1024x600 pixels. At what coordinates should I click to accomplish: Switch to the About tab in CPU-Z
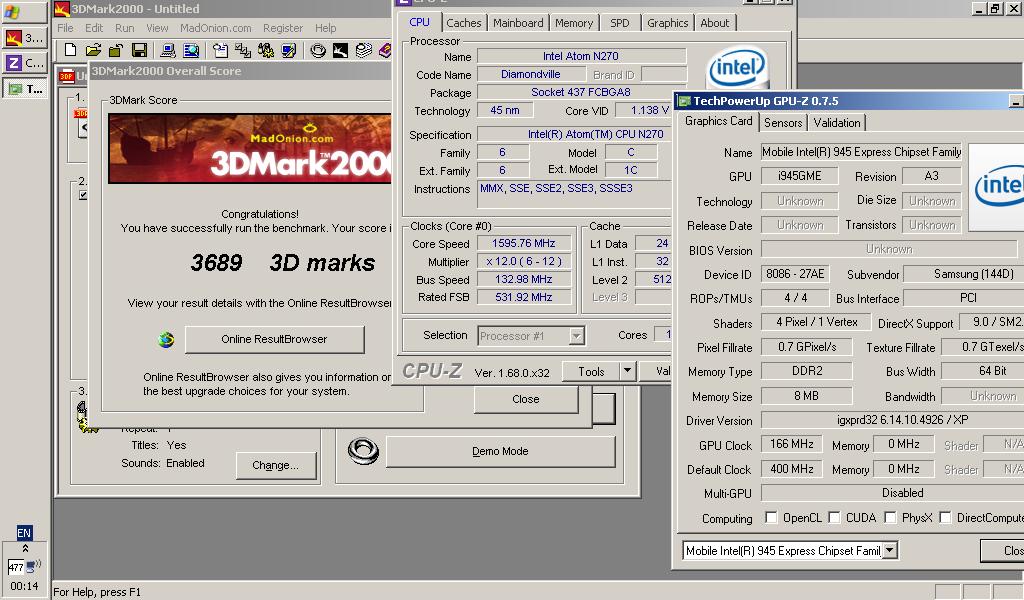tap(714, 23)
